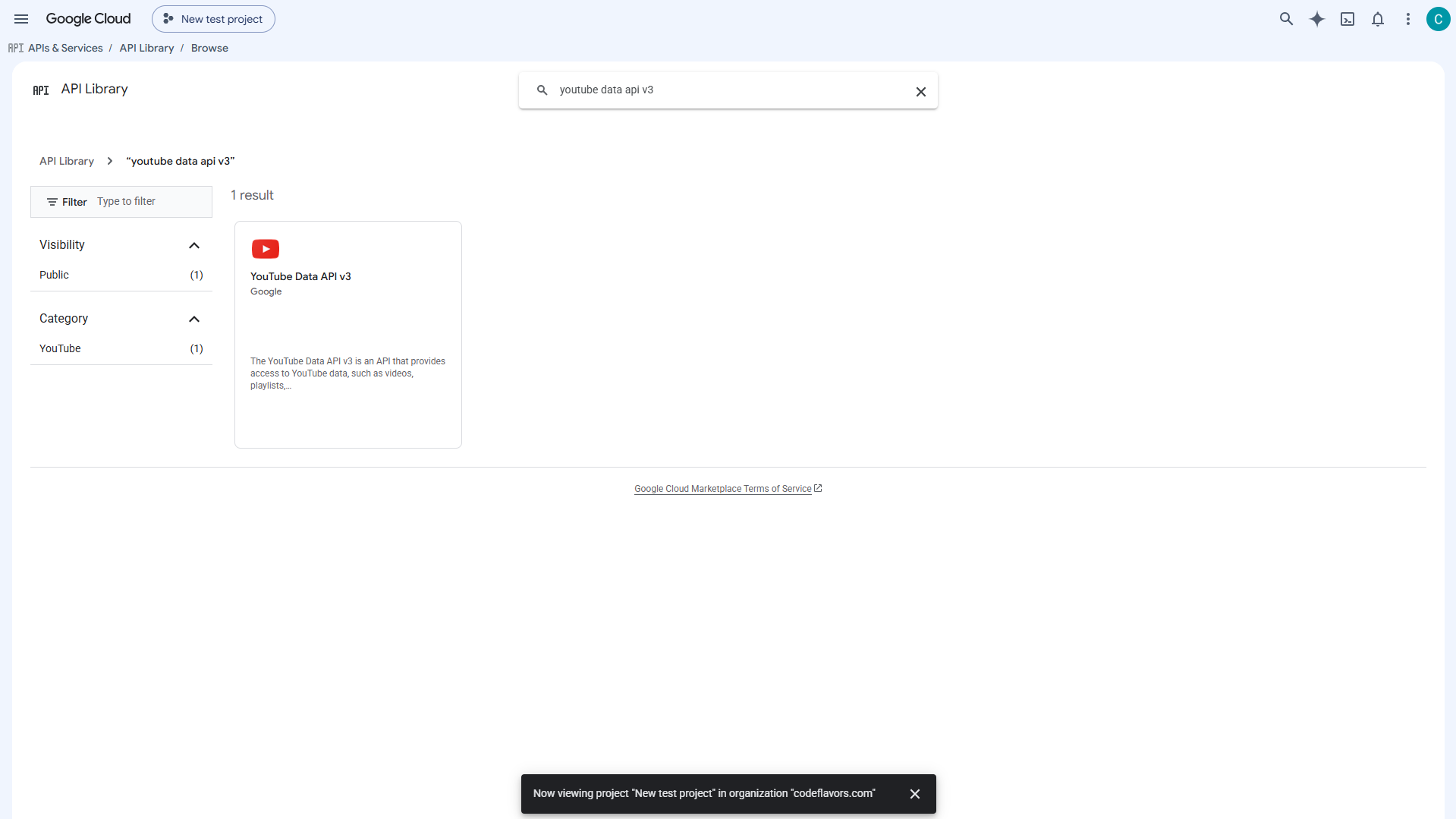Click the API Library page title

point(94,89)
